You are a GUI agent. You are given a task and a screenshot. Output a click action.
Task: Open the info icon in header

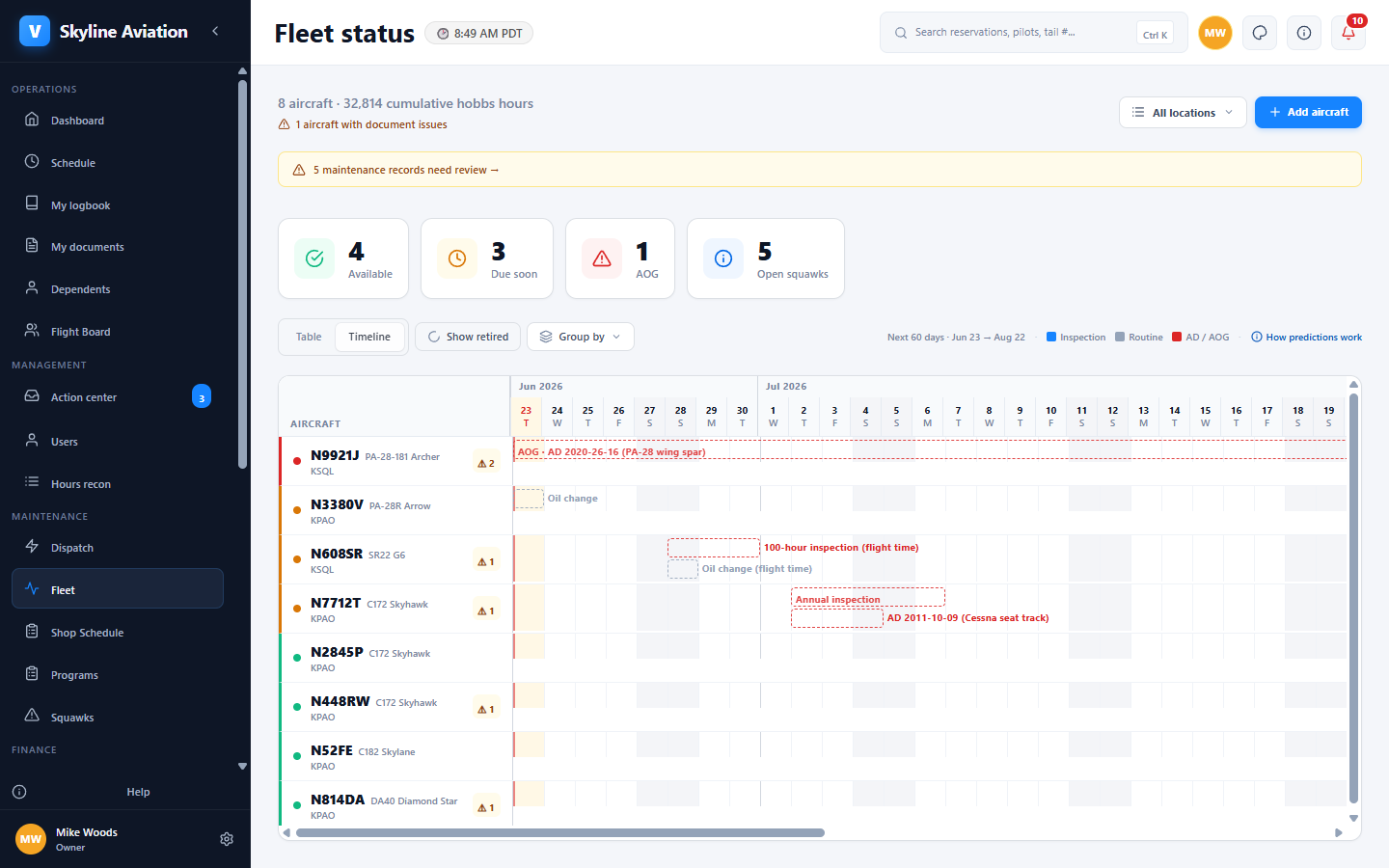pyautogui.click(x=1304, y=33)
